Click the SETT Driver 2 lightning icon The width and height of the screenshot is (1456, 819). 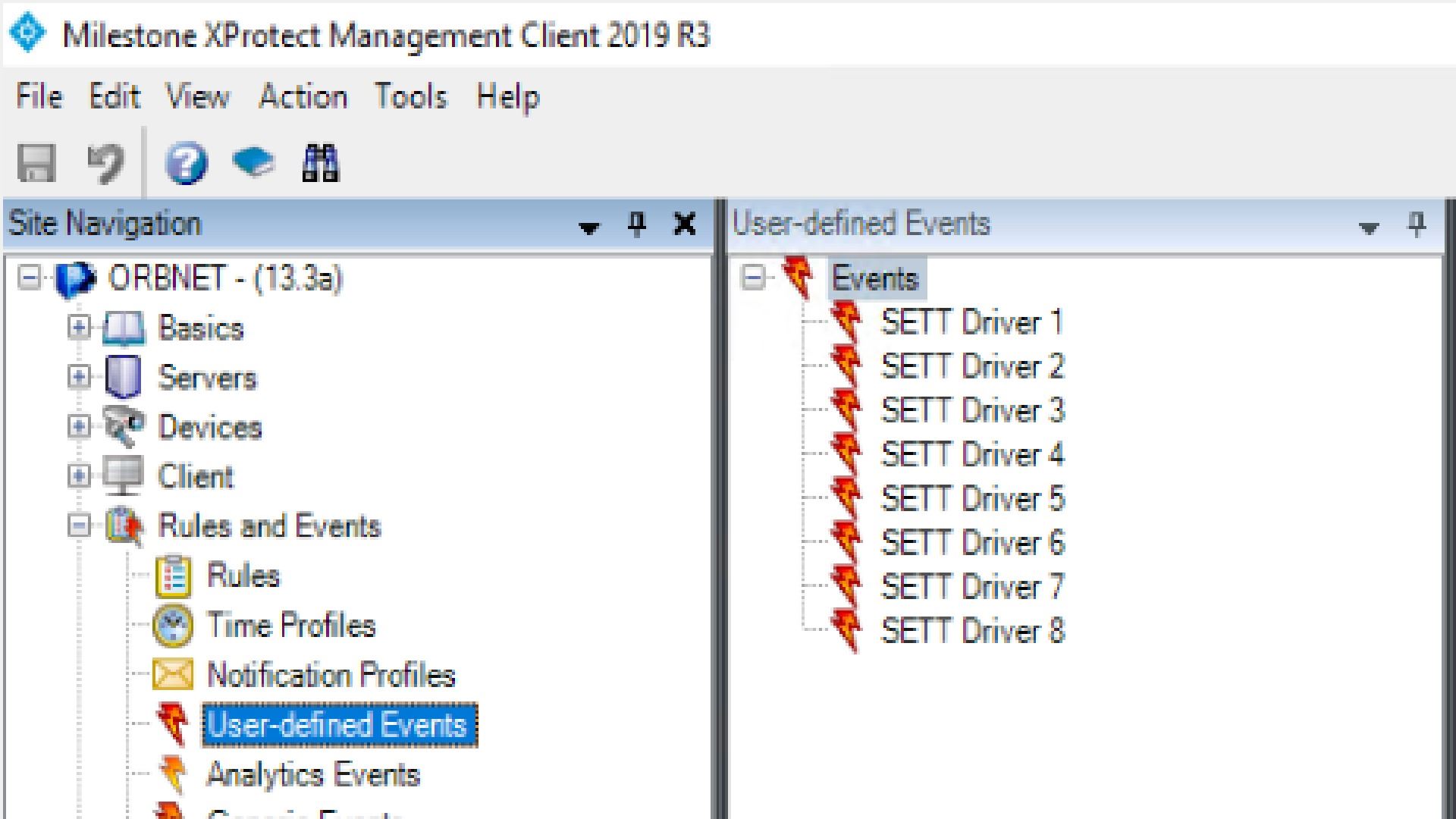pos(846,366)
